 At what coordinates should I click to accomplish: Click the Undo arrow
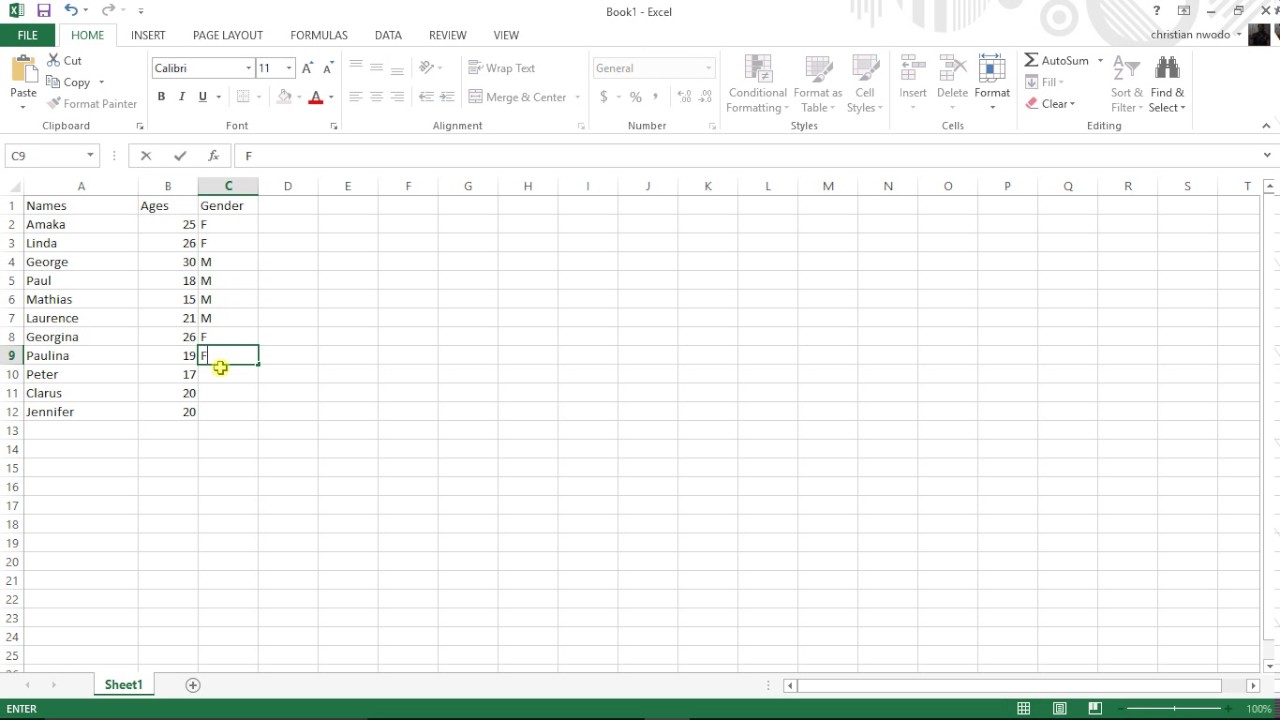click(70, 11)
